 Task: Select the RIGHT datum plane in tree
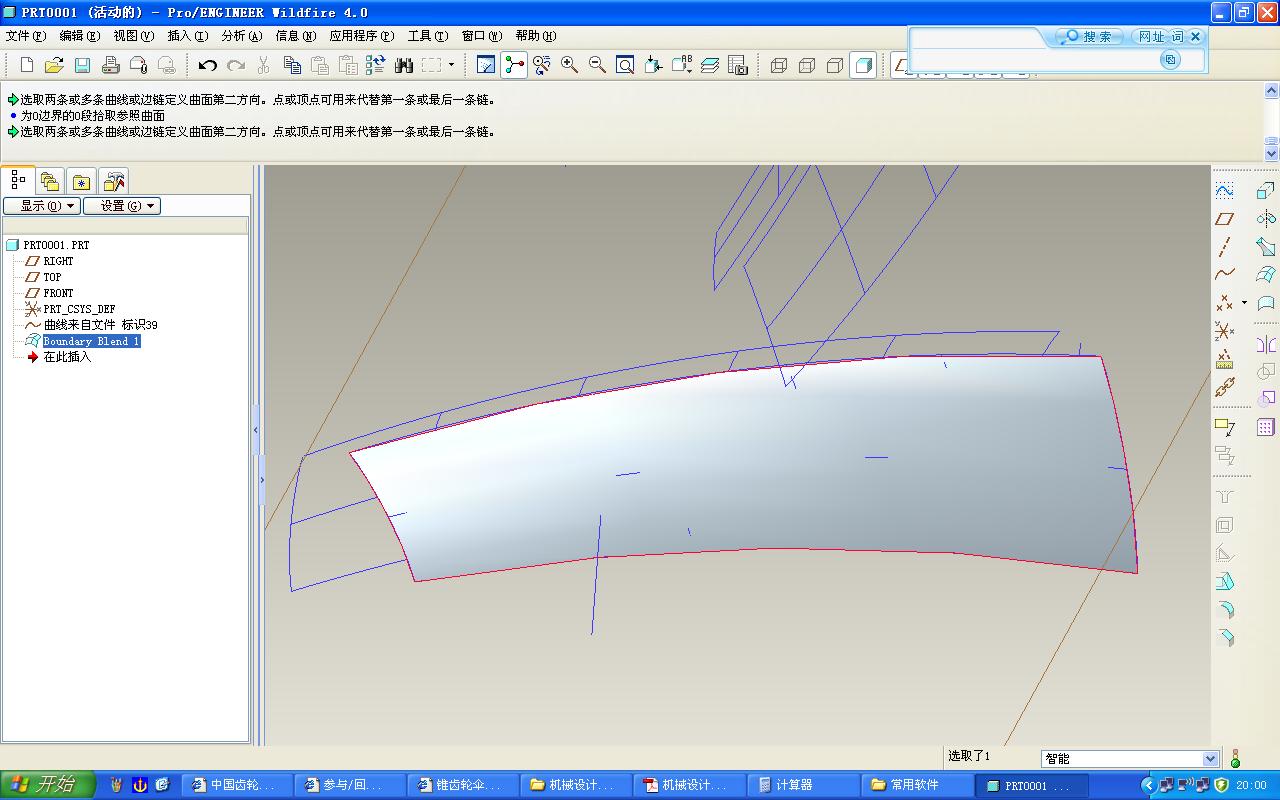[x=58, y=261]
